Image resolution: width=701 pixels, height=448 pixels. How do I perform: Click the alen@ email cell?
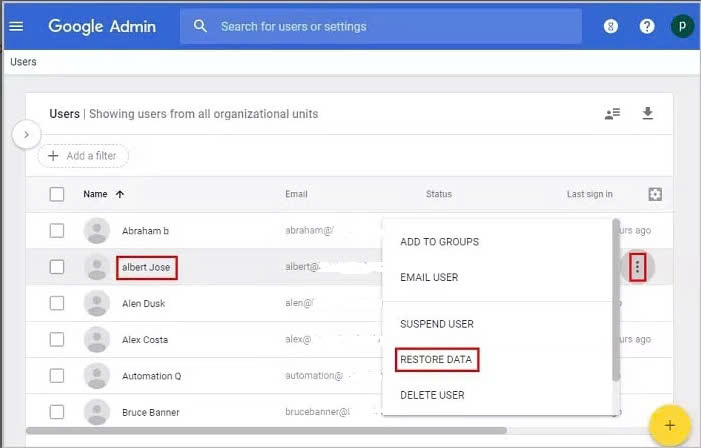tap(299, 303)
